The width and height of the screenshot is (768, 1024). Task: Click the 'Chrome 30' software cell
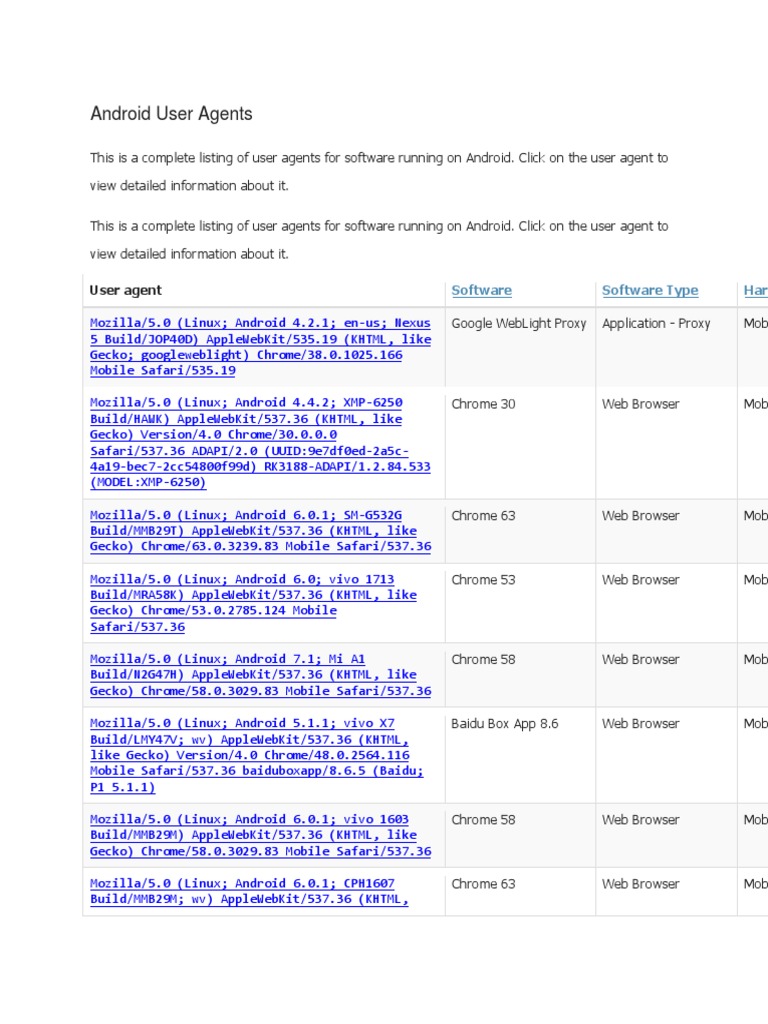click(x=483, y=404)
